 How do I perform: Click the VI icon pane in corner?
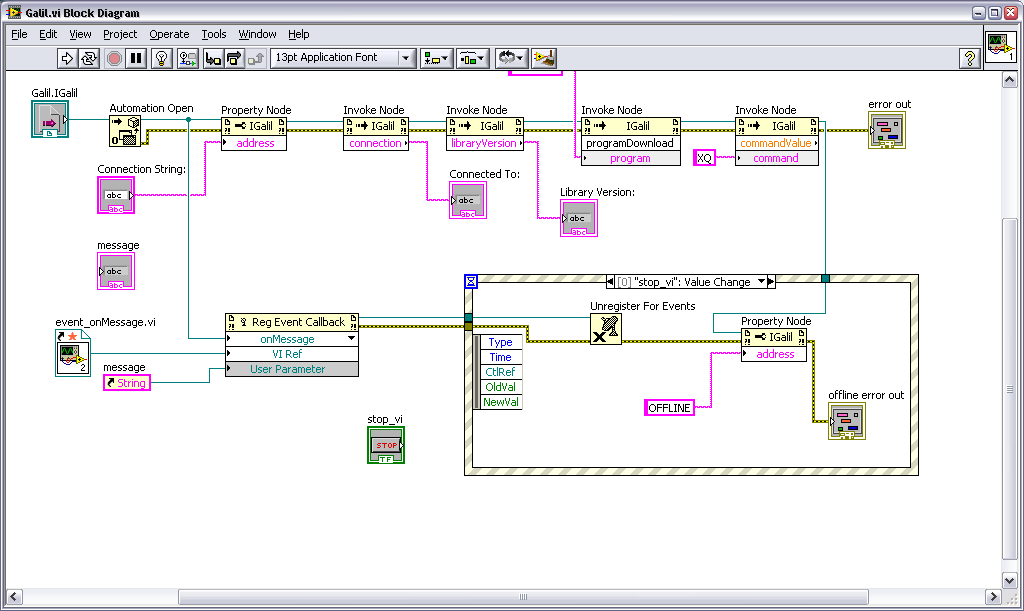[1000, 47]
